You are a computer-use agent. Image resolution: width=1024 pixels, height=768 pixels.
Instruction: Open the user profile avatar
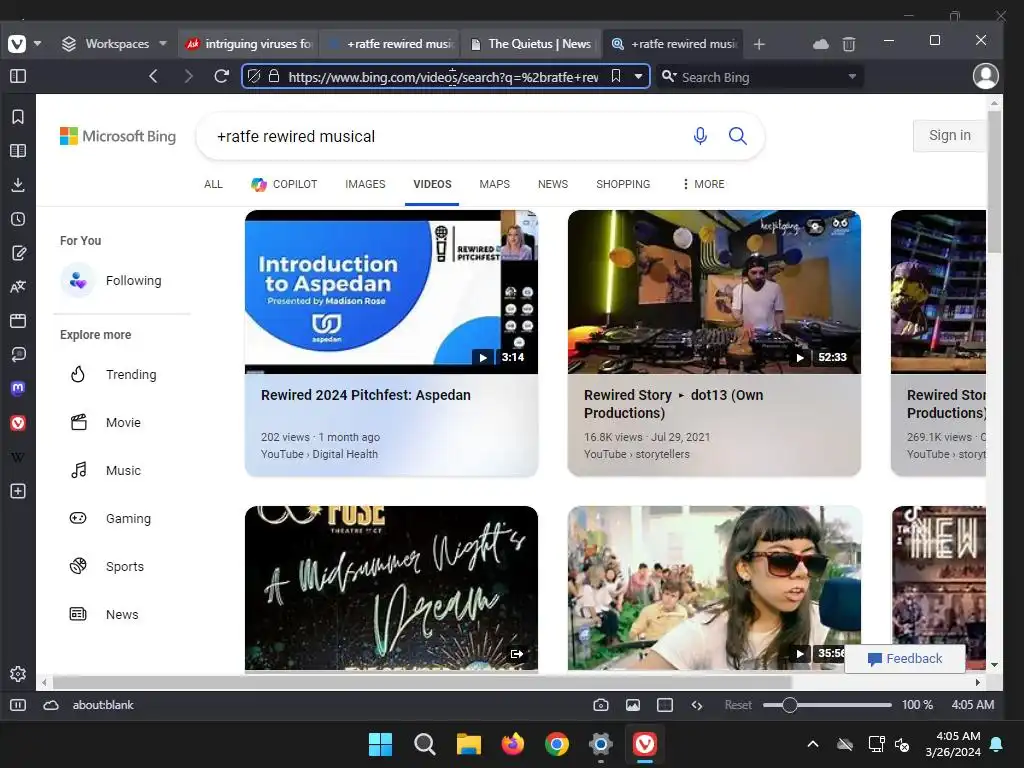(x=985, y=76)
